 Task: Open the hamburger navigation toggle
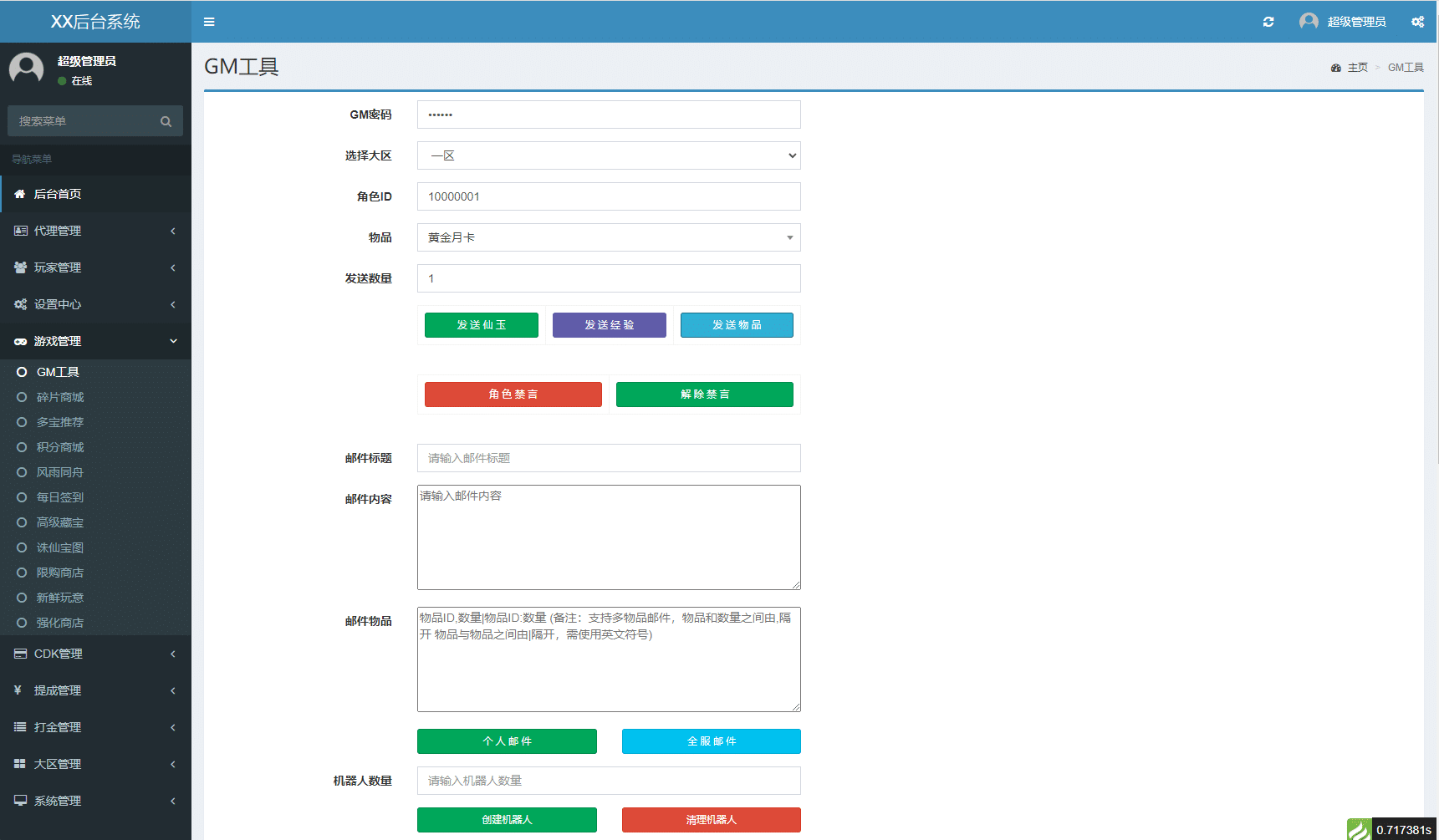(209, 22)
